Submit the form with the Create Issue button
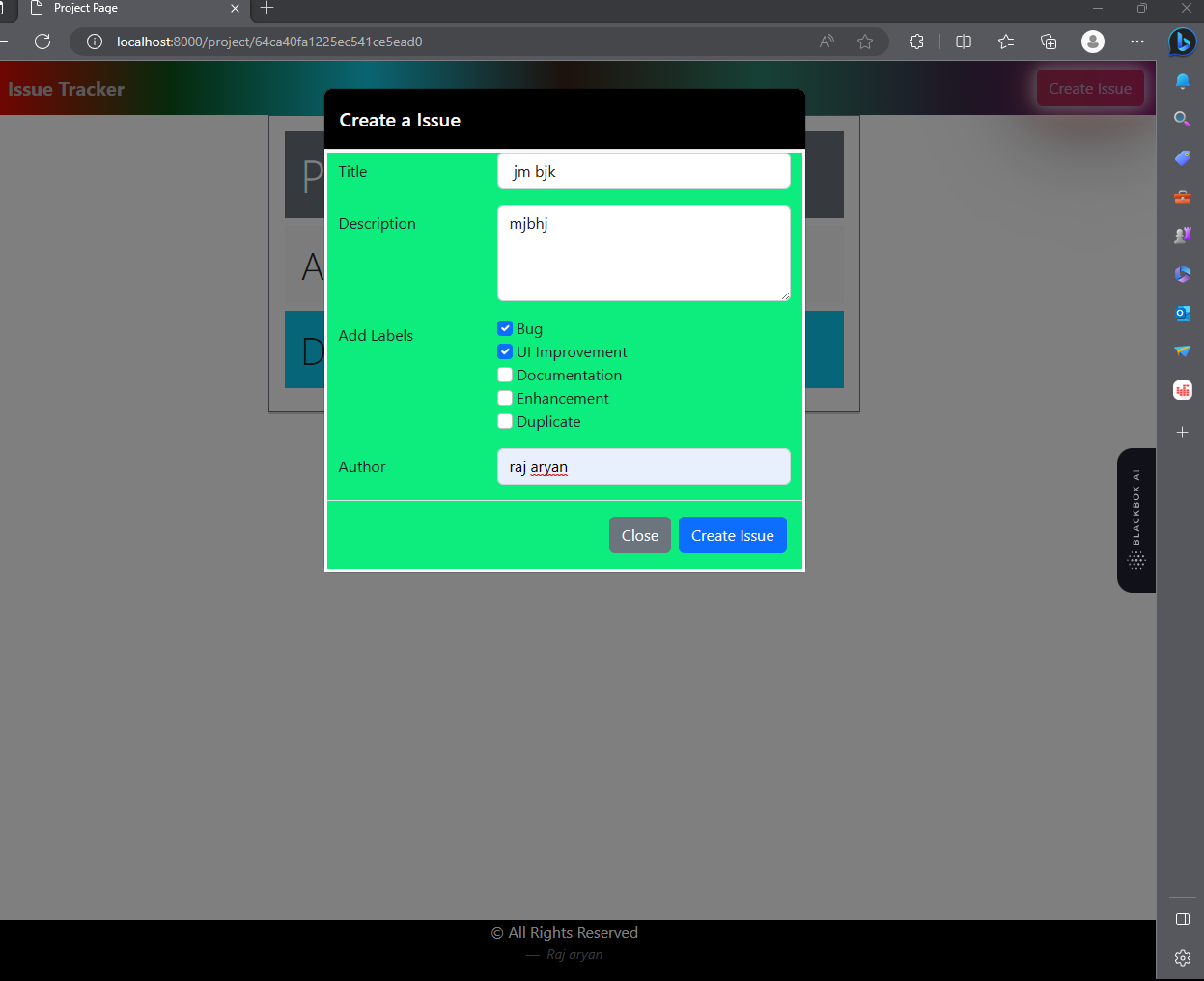This screenshot has width=1204, height=981. click(x=732, y=534)
